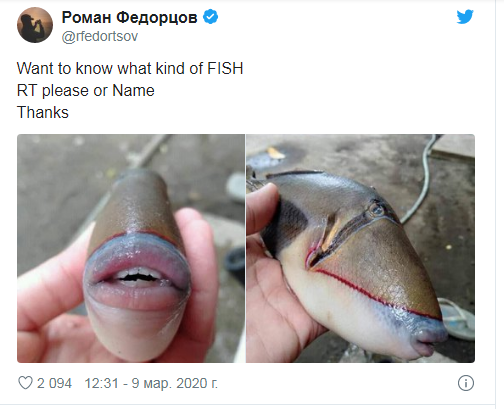
Task: Click the Twitter bird logo
Action: tap(465, 17)
